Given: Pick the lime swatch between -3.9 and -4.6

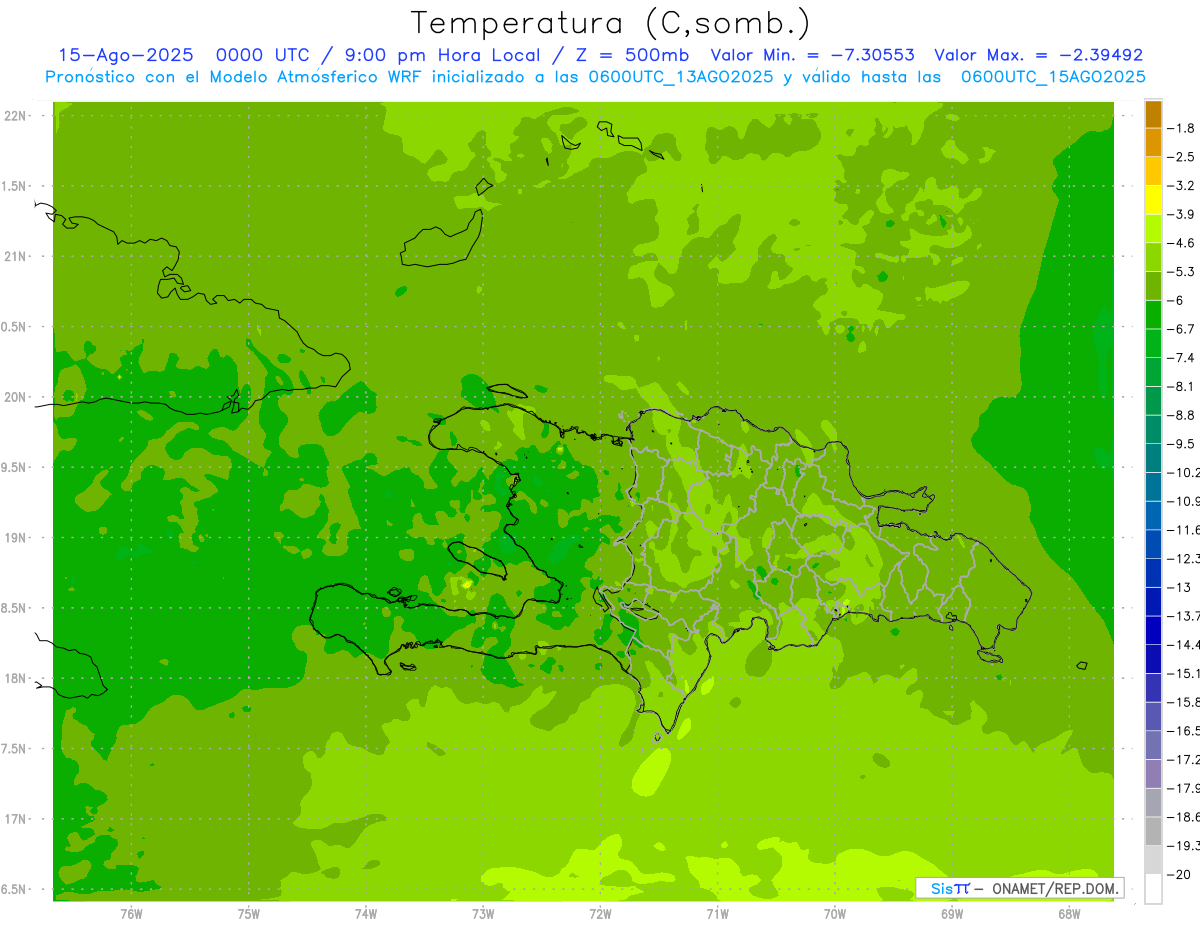Looking at the screenshot, I should [1153, 229].
